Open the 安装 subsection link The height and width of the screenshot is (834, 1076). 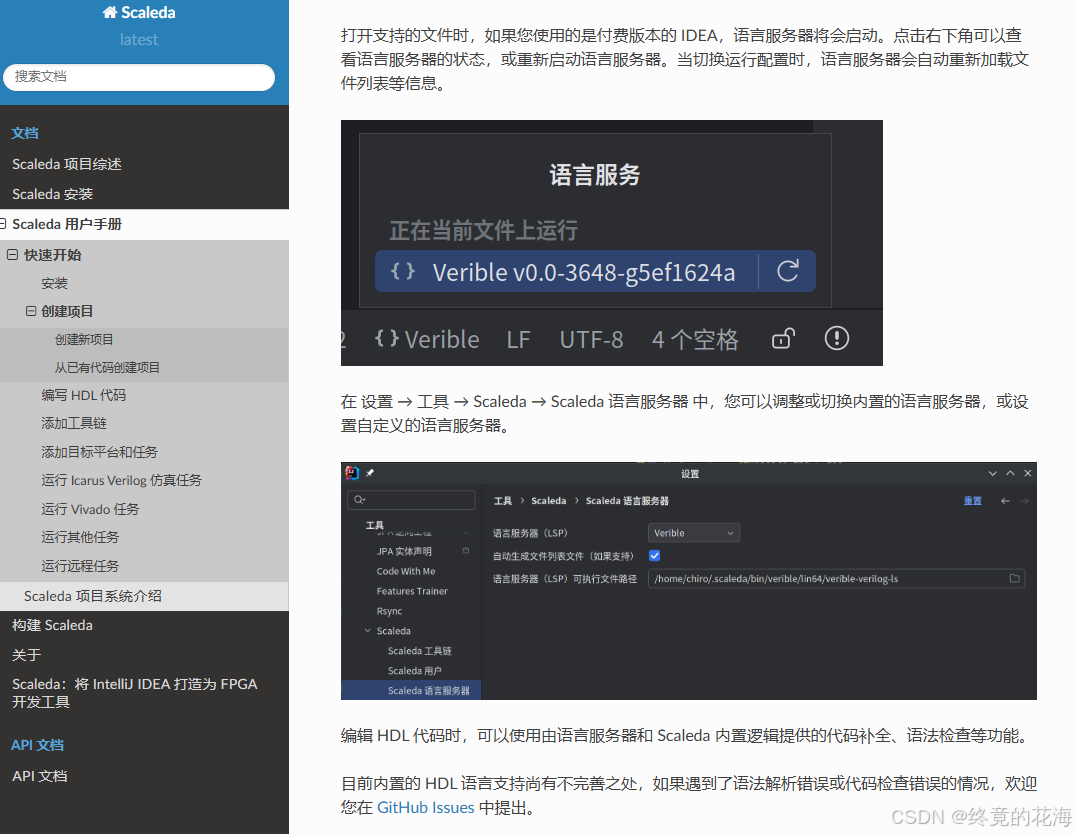(x=54, y=283)
